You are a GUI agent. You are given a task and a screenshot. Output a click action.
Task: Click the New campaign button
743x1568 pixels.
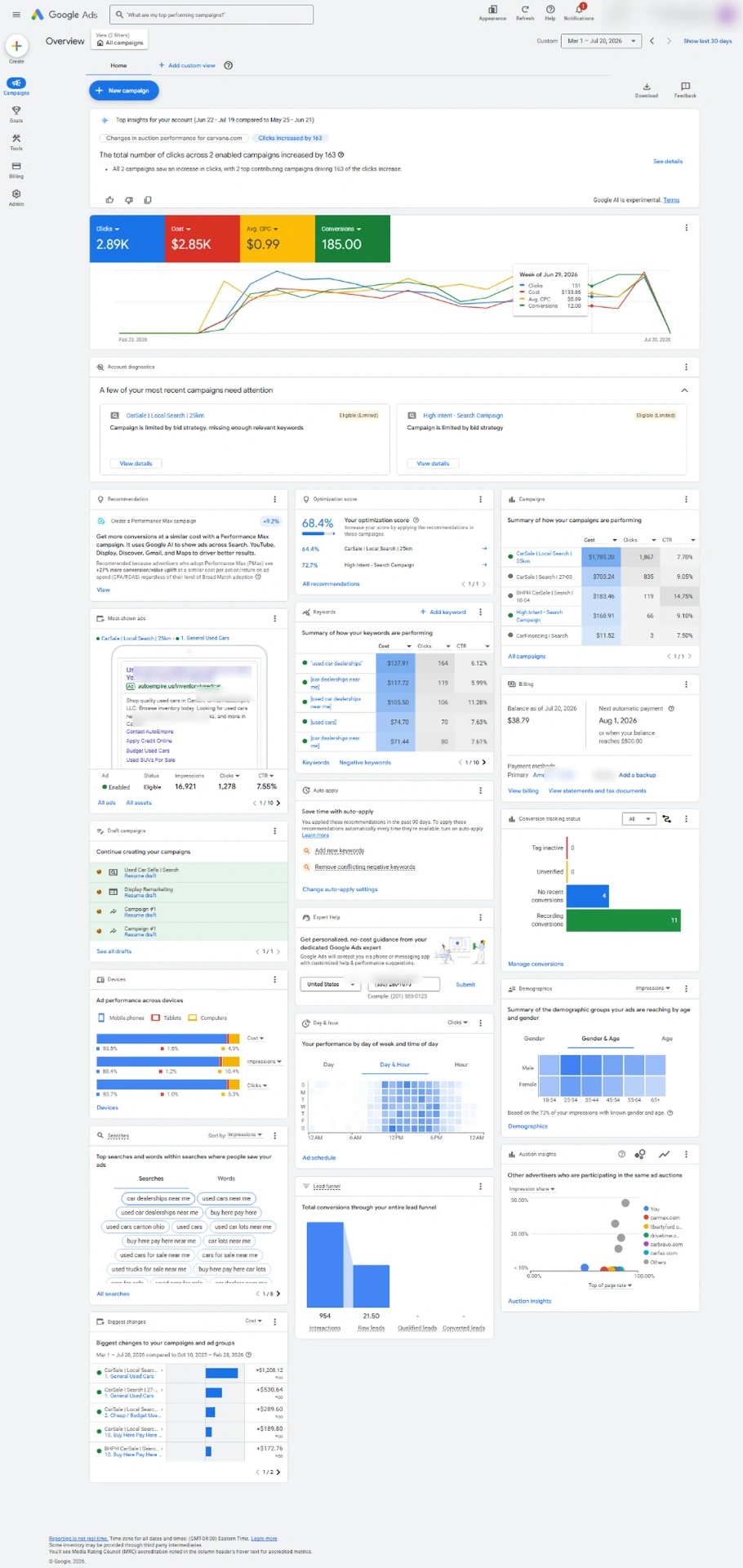123,91
